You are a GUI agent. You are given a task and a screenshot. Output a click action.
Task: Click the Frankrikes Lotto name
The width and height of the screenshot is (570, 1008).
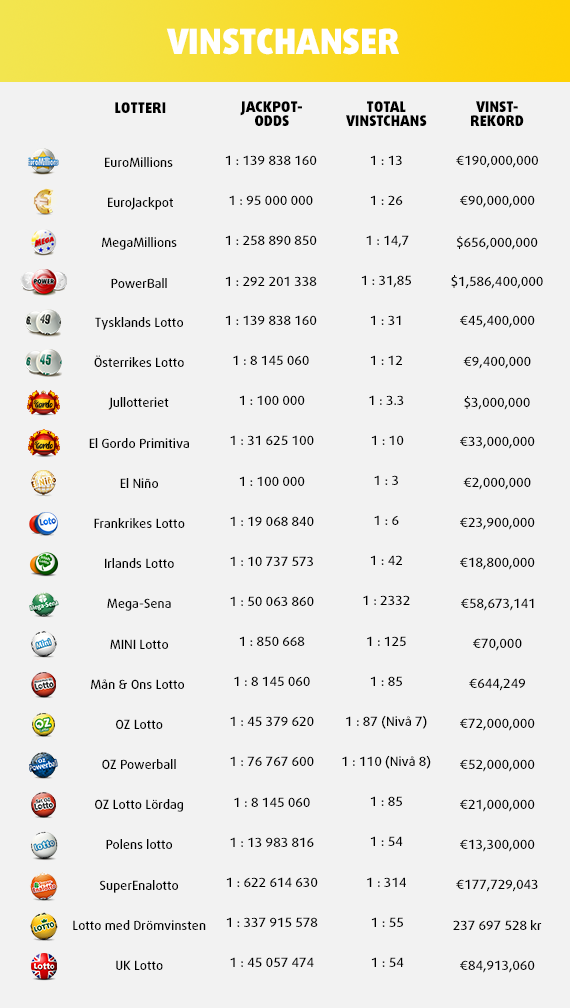(139, 523)
